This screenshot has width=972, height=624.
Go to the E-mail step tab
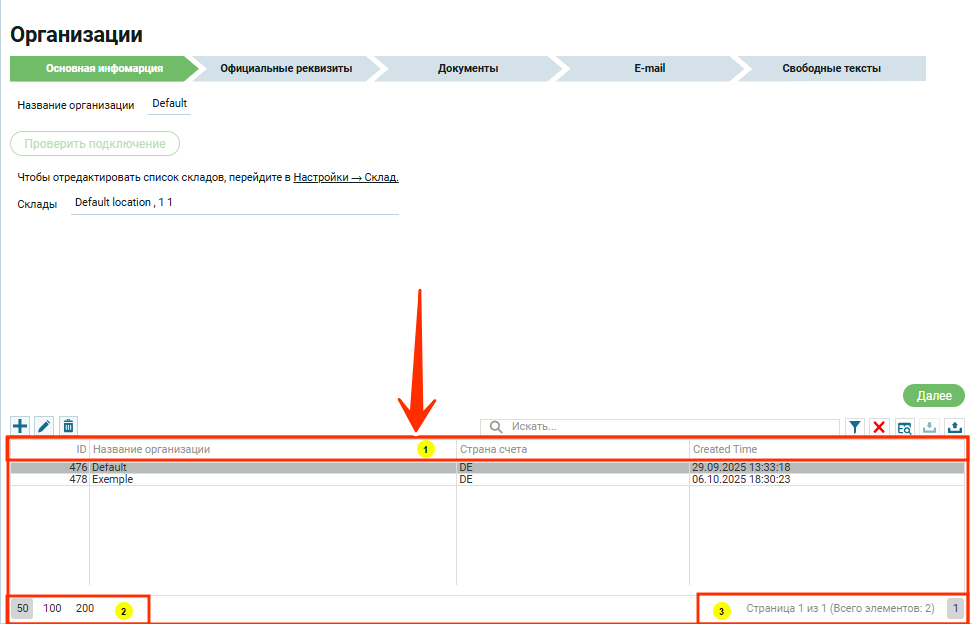click(x=649, y=69)
